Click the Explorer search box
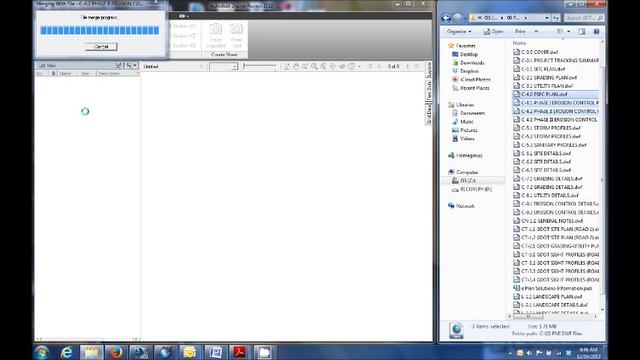 tap(584, 18)
